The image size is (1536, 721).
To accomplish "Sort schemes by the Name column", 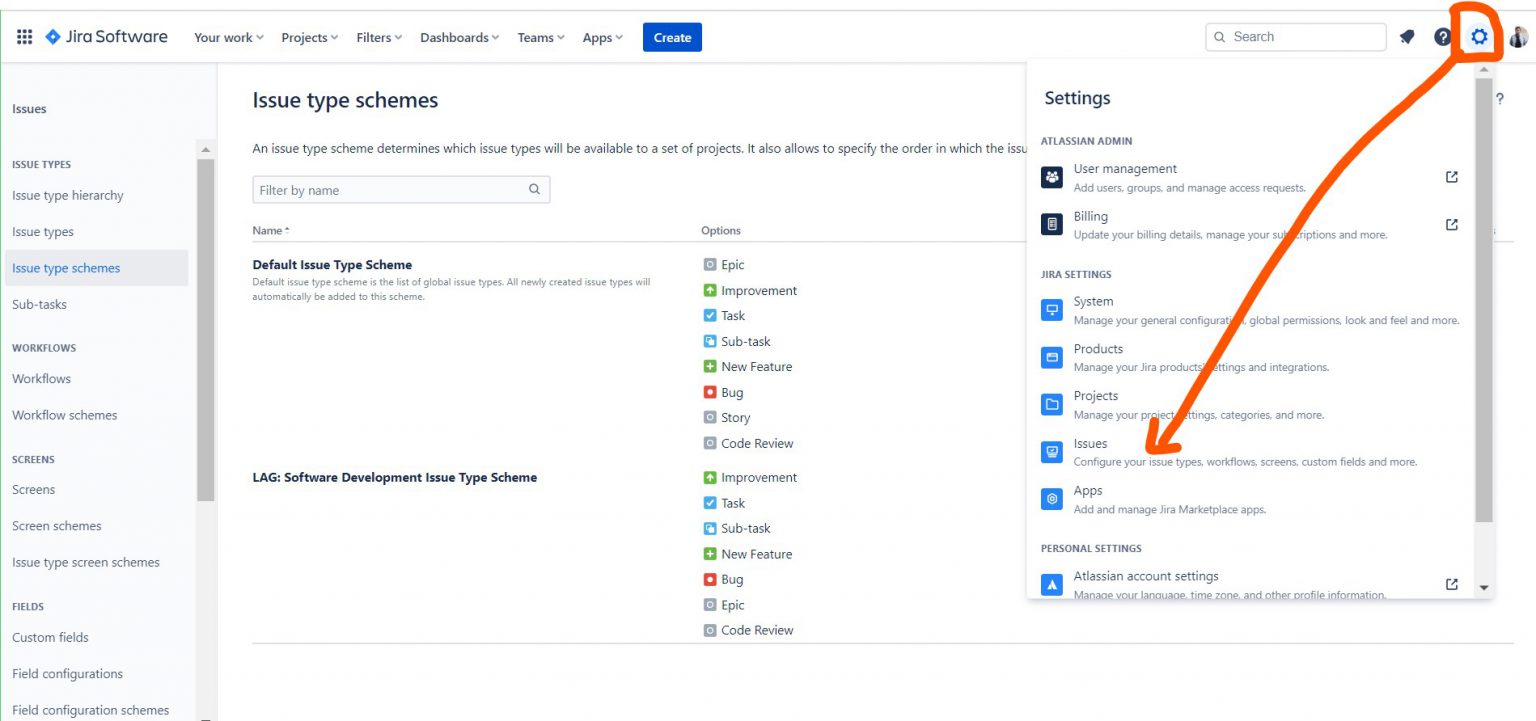I will [x=270, y=230].
